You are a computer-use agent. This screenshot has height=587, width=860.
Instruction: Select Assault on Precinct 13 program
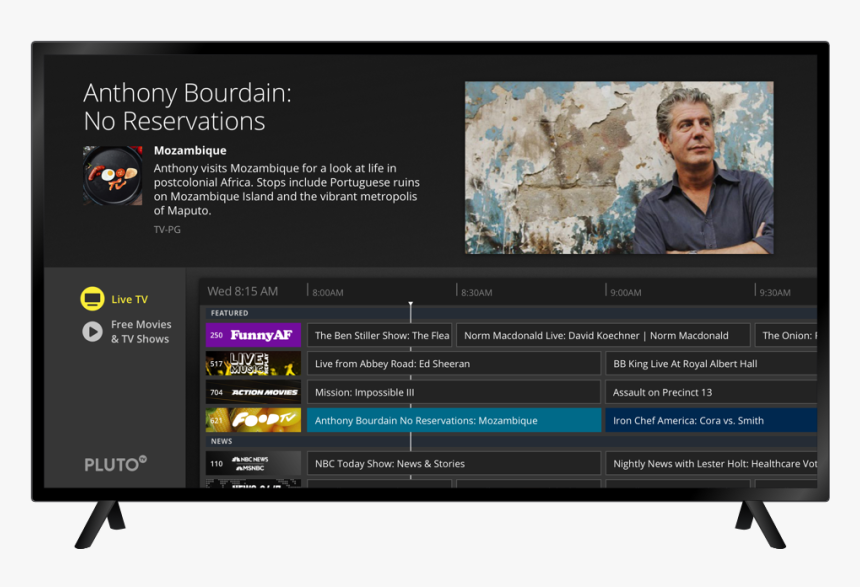pyautogui.click(x=711, y=392)
